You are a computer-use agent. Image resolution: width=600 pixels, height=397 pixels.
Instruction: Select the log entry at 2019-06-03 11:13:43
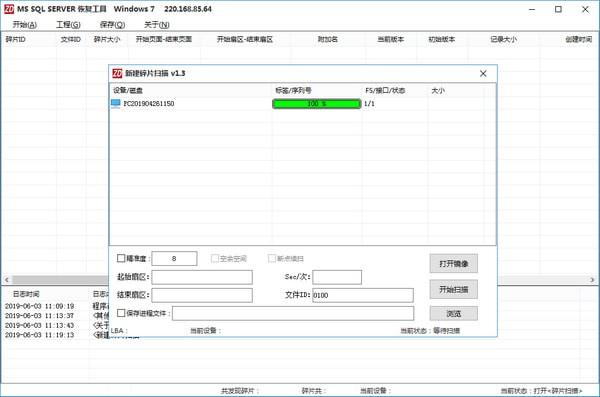pos(39,325)
